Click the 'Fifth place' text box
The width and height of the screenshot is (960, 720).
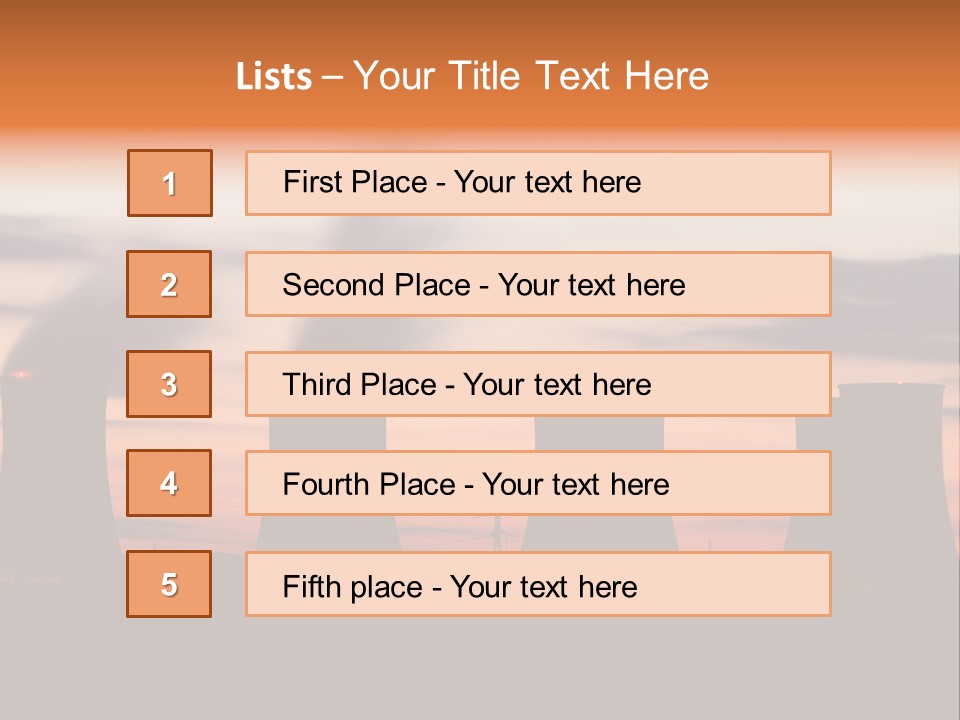tap(538, 584)
